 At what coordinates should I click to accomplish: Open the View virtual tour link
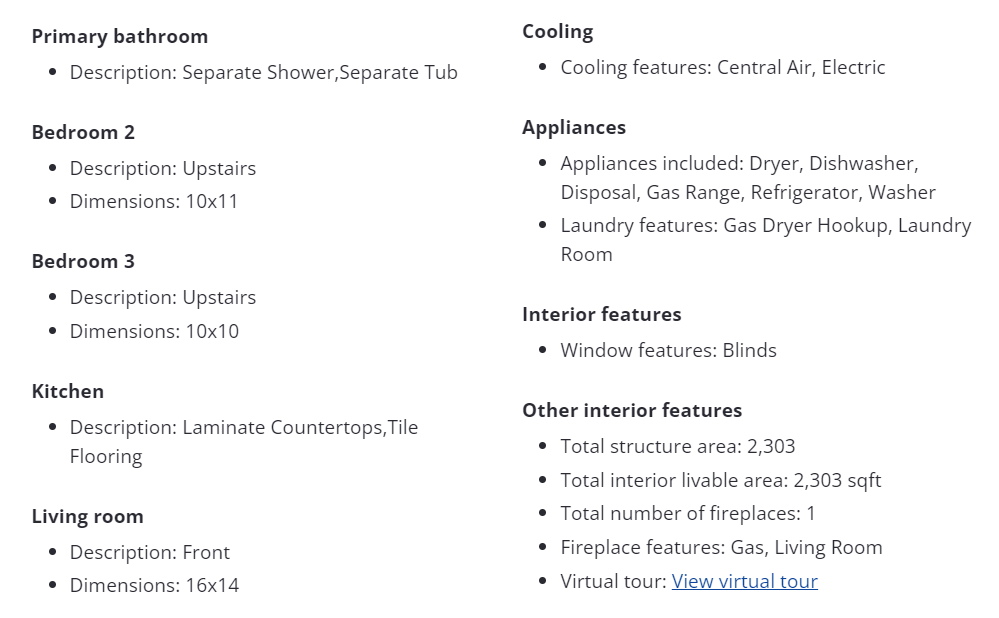744,581
